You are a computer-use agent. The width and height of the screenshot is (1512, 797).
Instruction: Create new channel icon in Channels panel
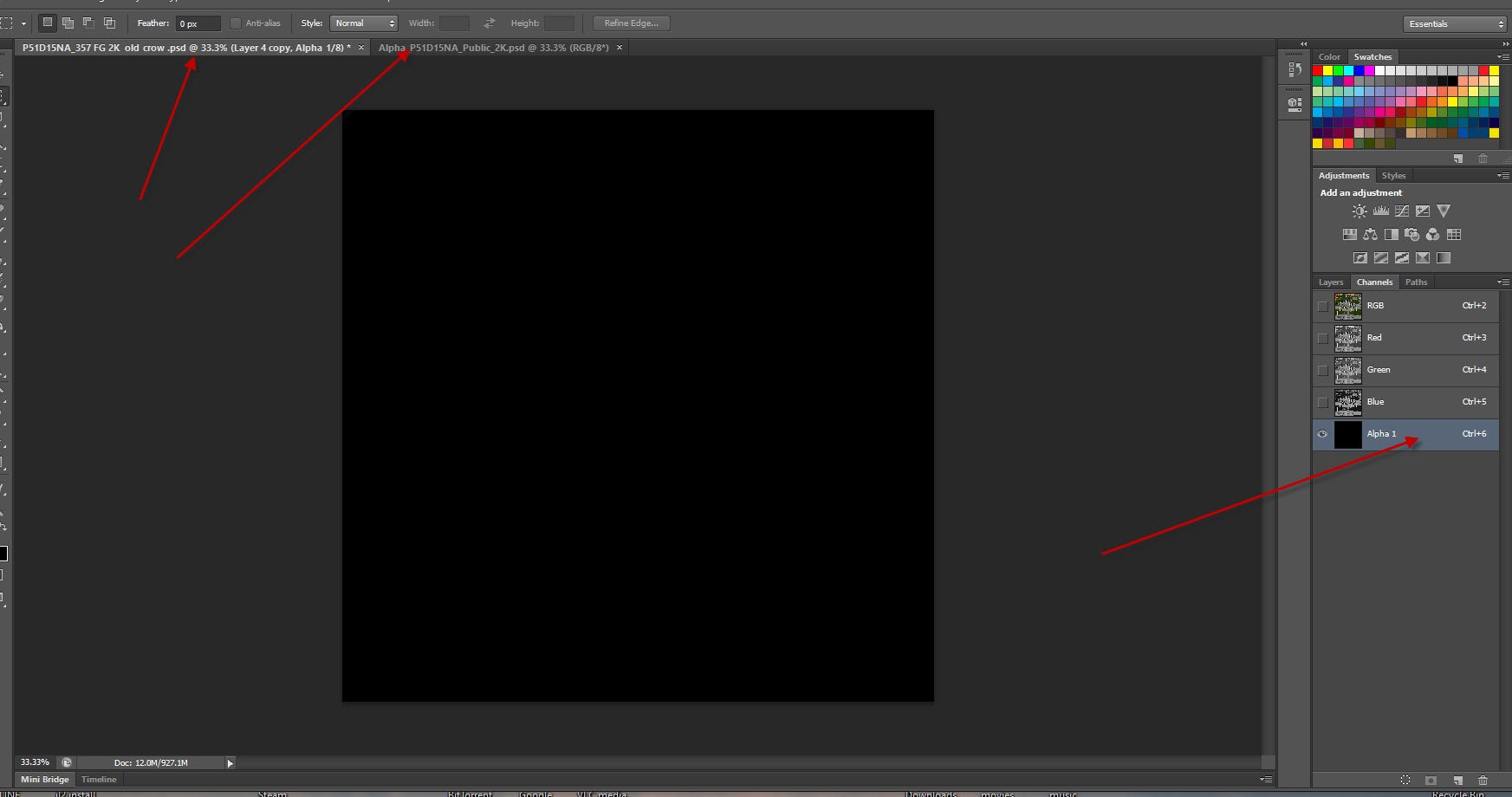pyautogui.click(x=1458, y=781)
